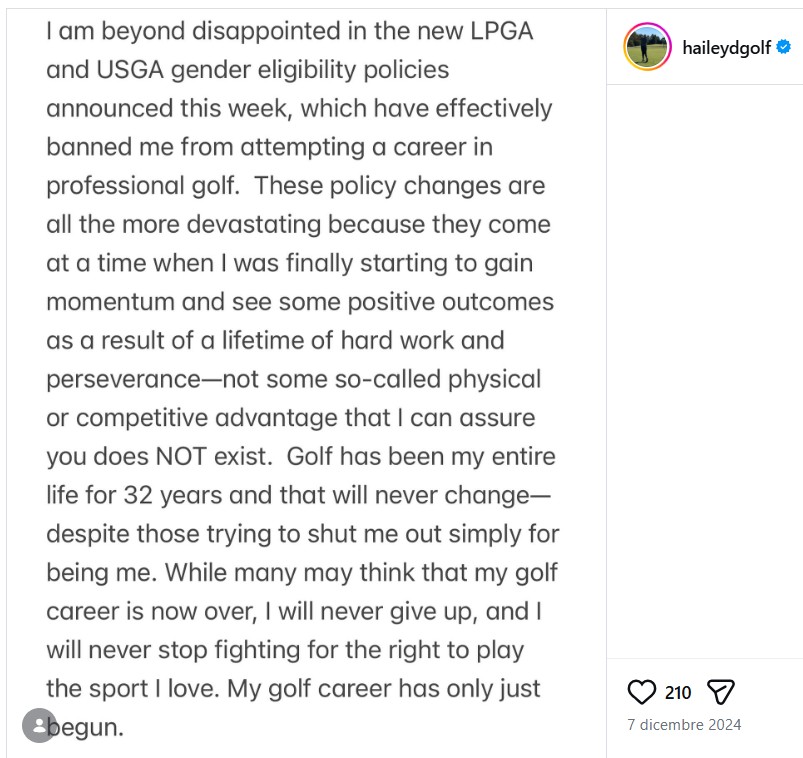This screenshot has width=803, height=758.
Task: Show tagged people on the photo
Action: coord(39,726)
